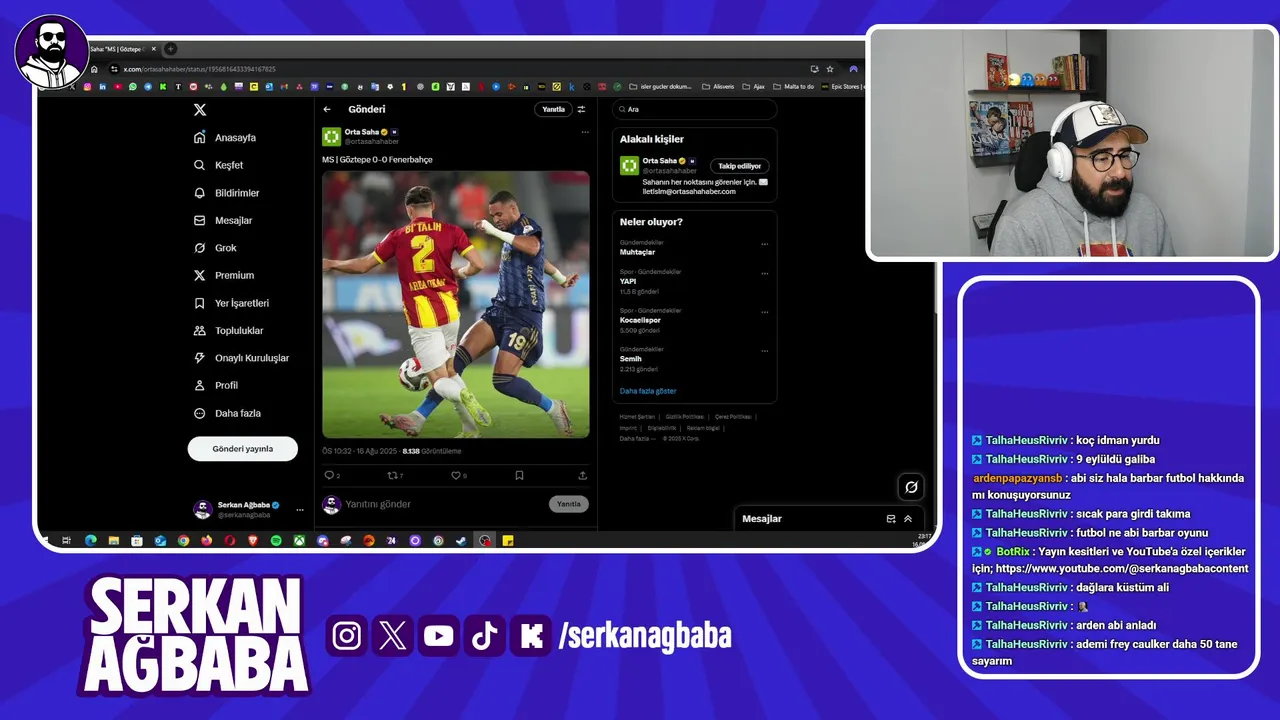1280x720 pixels.
Task: Open Topluluklar communities
Action: (x=228, y=330)
